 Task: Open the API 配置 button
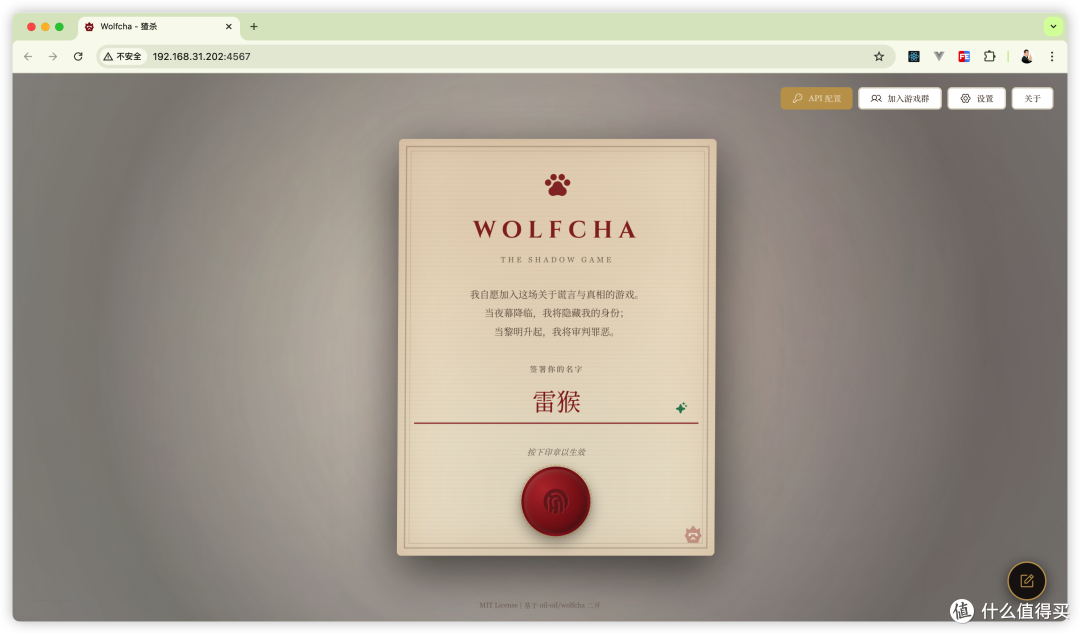coord(816,99)
